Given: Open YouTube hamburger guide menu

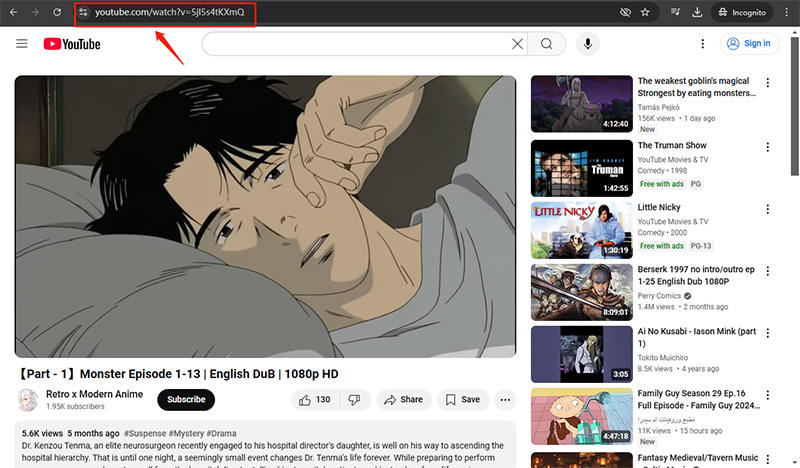Looking at the screenshot, I should click(x=22, y=44).
